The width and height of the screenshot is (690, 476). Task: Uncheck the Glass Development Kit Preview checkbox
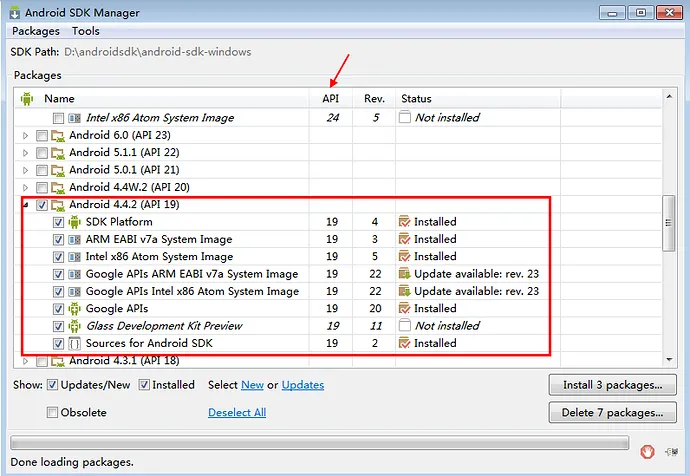click(58, 326)
